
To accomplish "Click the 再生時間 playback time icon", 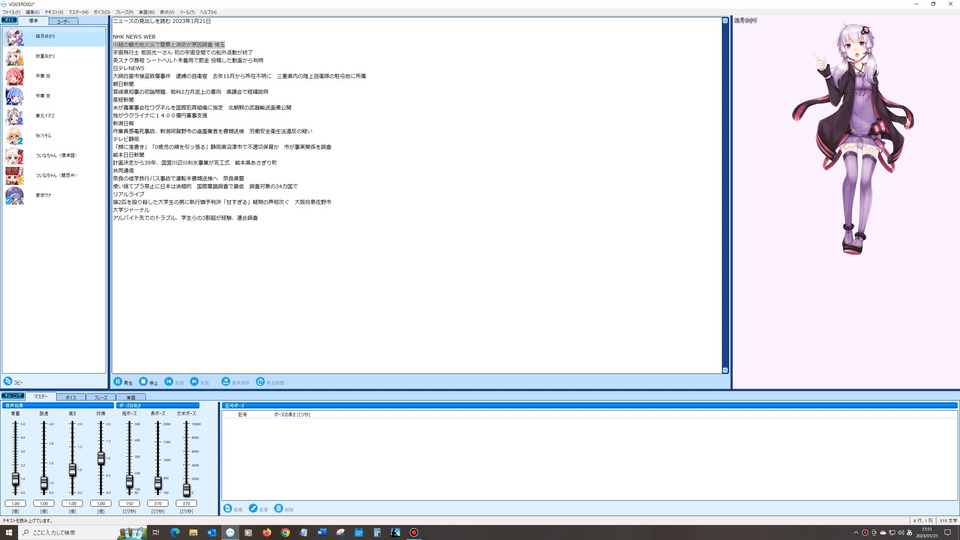I will tap(260, 381).
